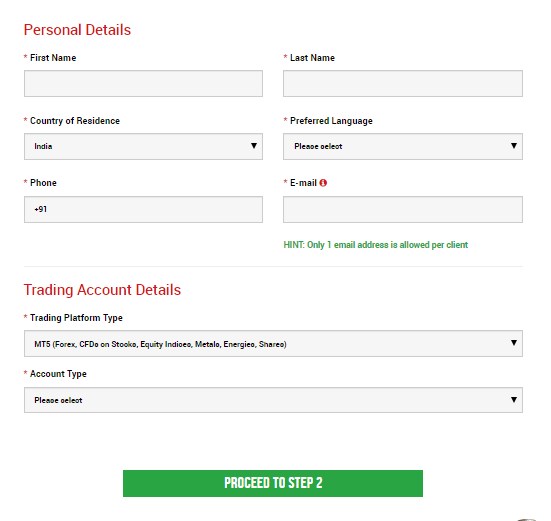This screenshot has width=551, height=521.
Task: Click the Proceed to Step 2 button
Action: (273, 483)
